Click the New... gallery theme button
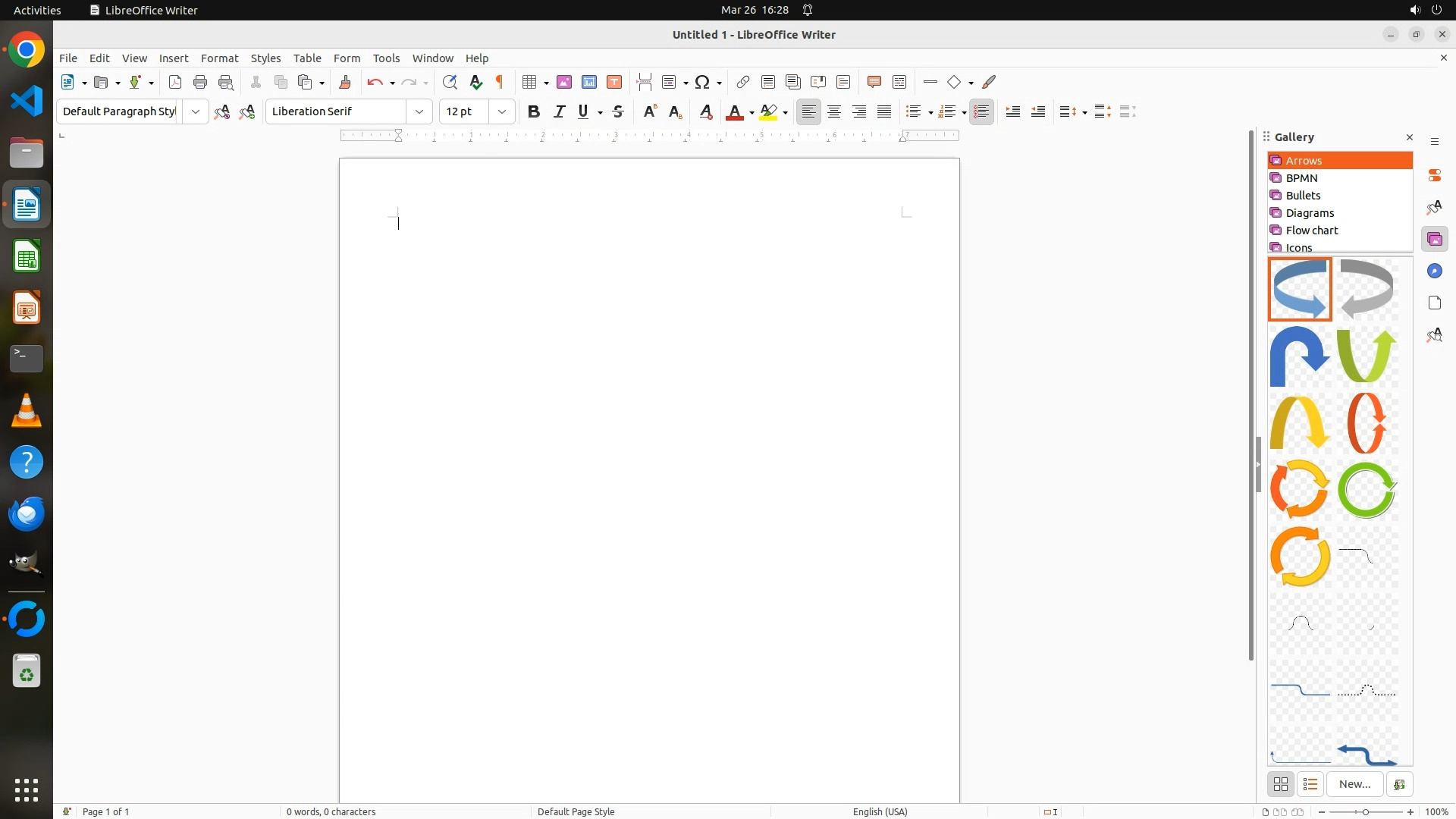The image size is (1456, 819). 1354,784
